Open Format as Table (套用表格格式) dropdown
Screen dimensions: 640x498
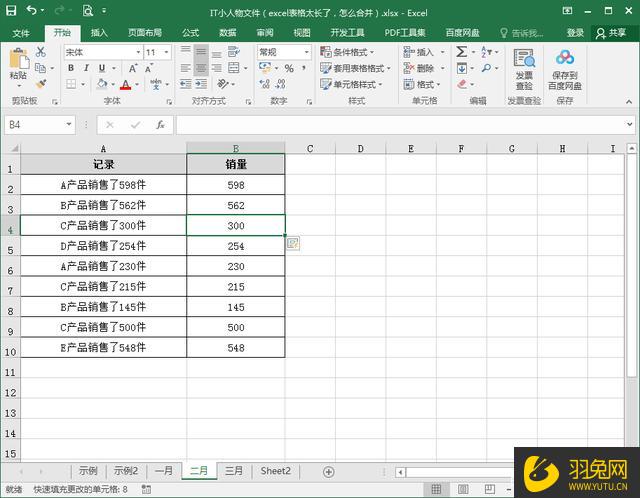[x=355, y=68]
